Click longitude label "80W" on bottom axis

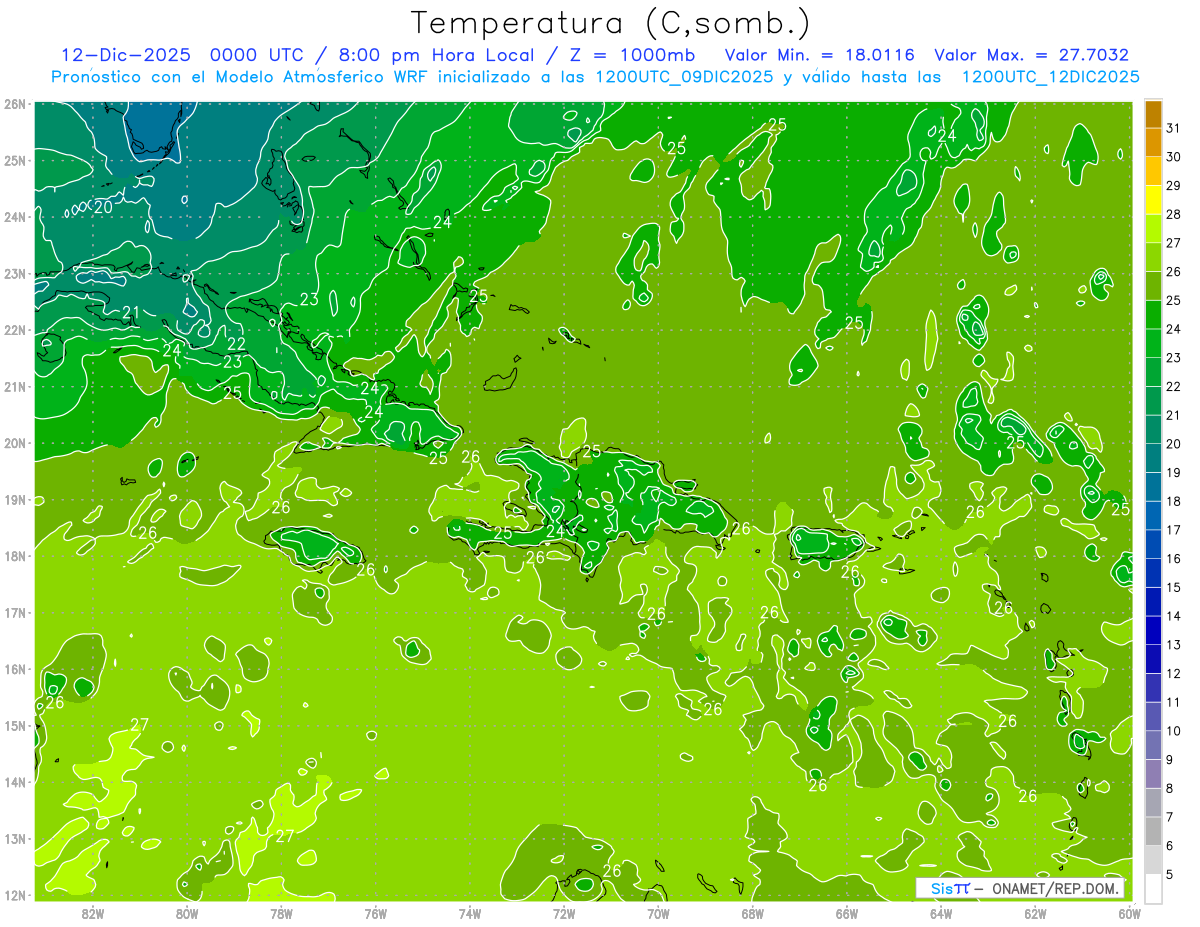[187, 912]
